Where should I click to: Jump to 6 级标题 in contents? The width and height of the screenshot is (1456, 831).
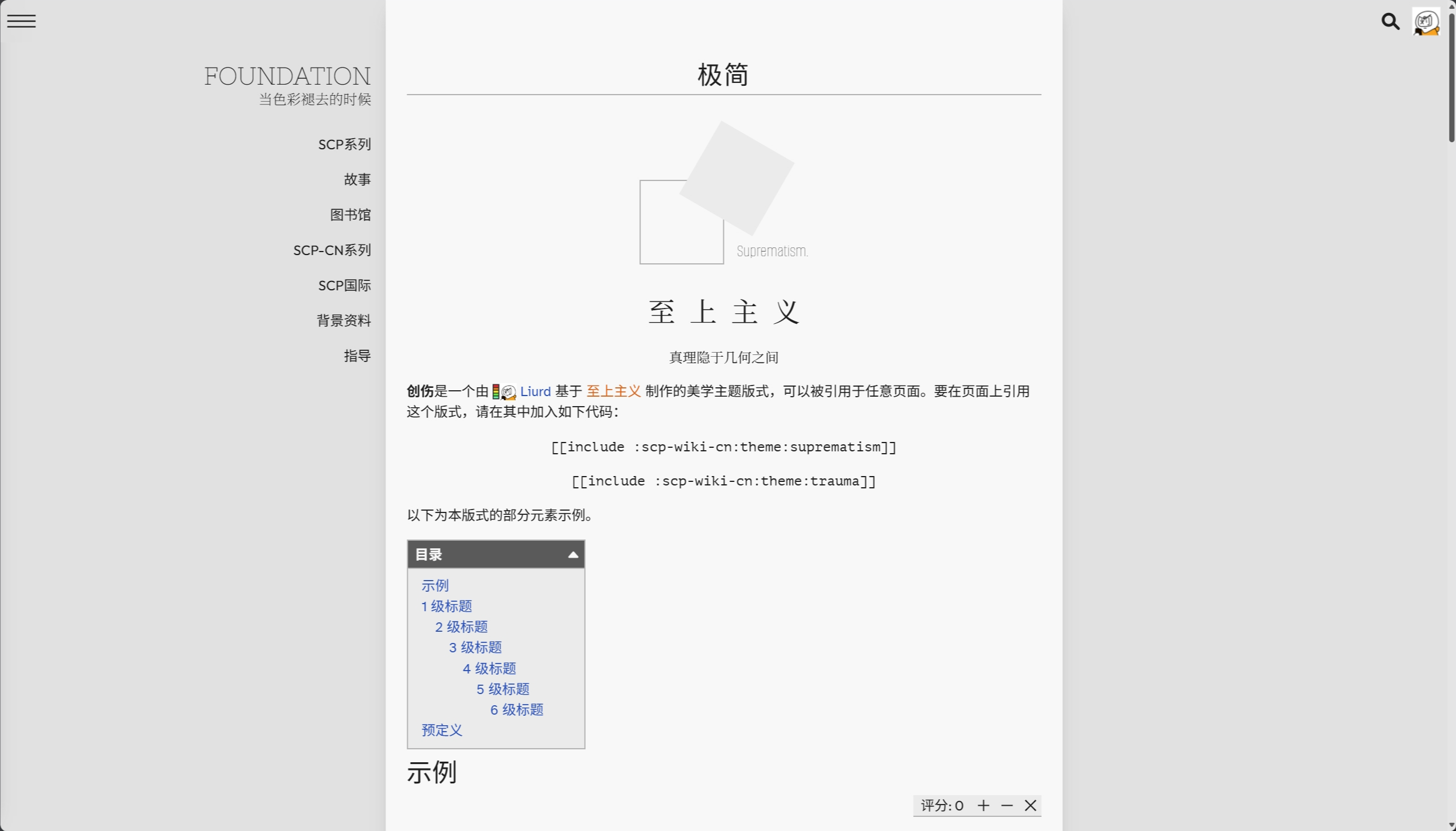tap(516, 710)
